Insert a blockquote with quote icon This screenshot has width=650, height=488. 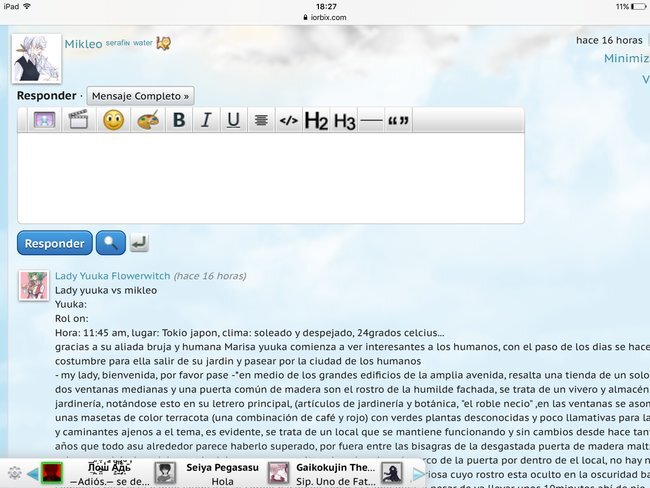[x=398, y=121]
